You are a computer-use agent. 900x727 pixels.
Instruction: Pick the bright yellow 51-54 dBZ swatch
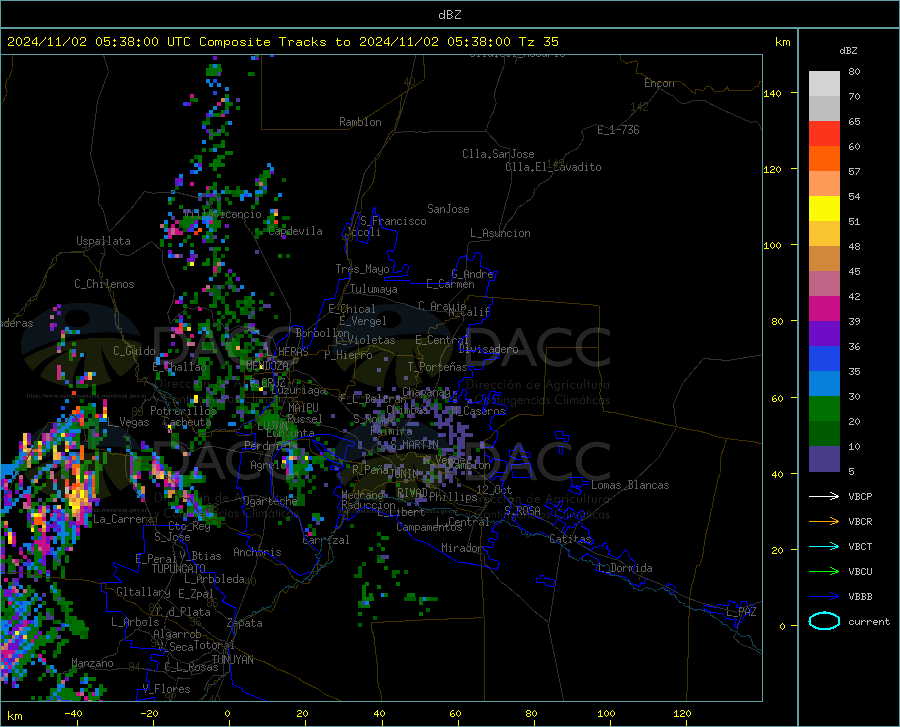point(824,209)
